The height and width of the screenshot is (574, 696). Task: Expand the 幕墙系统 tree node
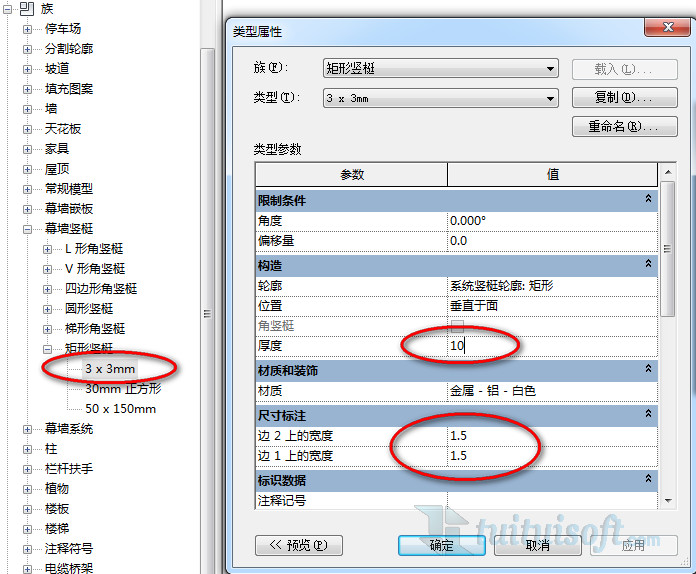(x=28, y=429)
